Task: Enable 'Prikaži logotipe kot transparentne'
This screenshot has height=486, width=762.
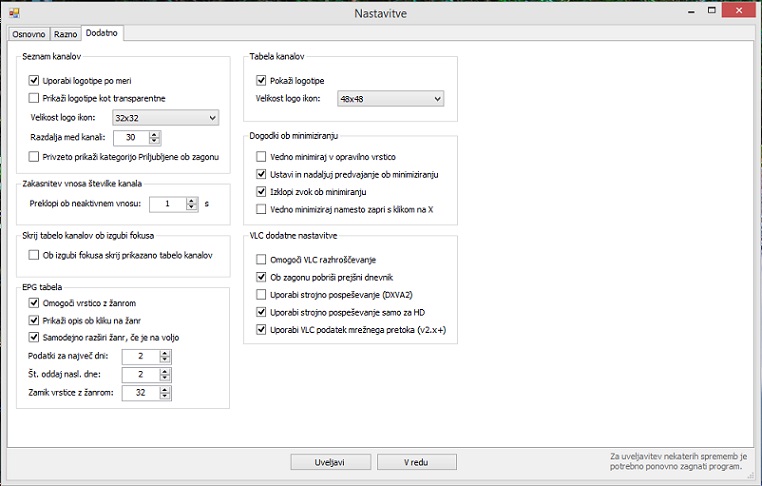Action: pyautogui.click(x=34, y=98)
